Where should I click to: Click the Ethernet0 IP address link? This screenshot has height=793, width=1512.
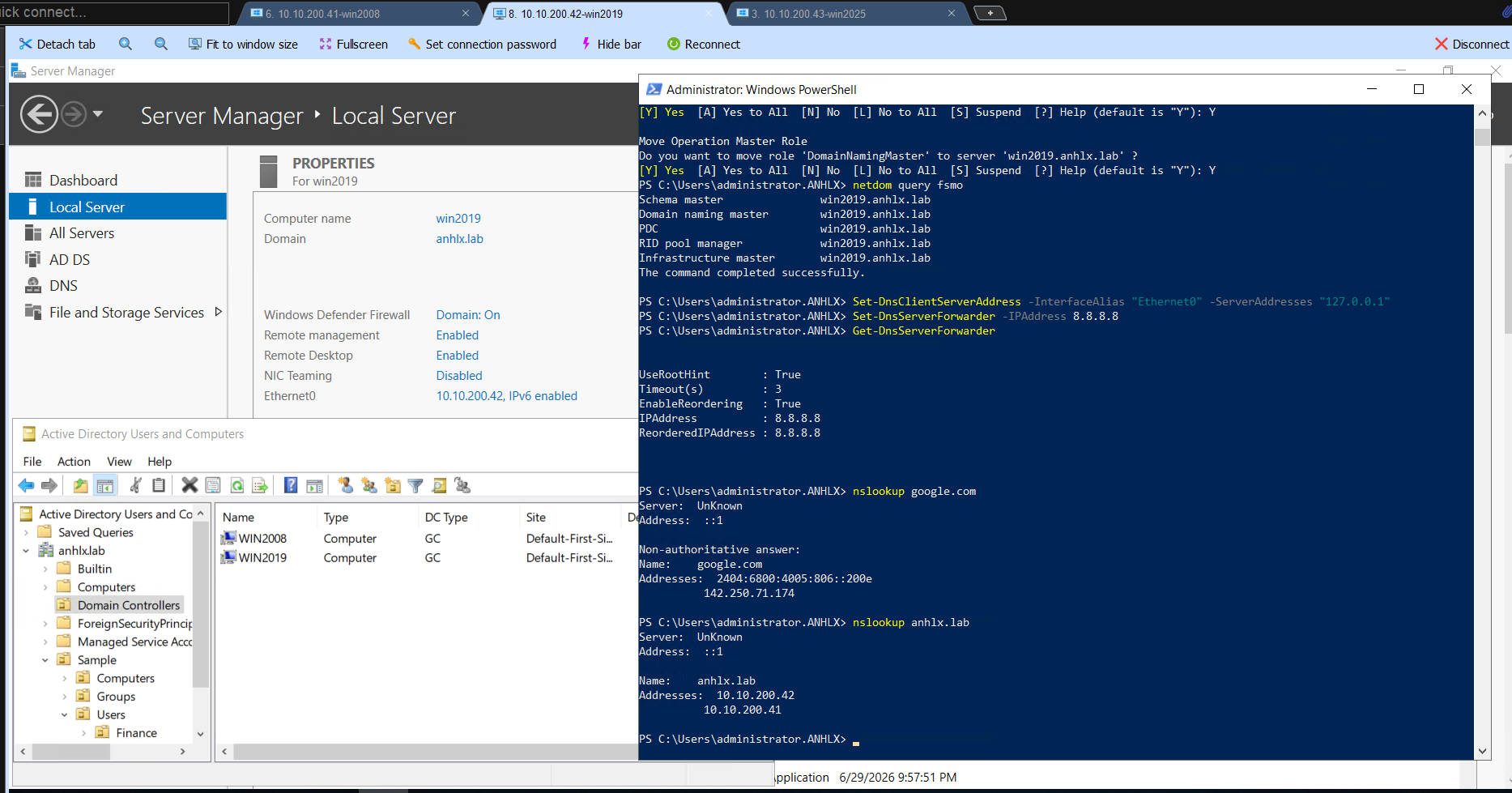click(x=506, y=395)
